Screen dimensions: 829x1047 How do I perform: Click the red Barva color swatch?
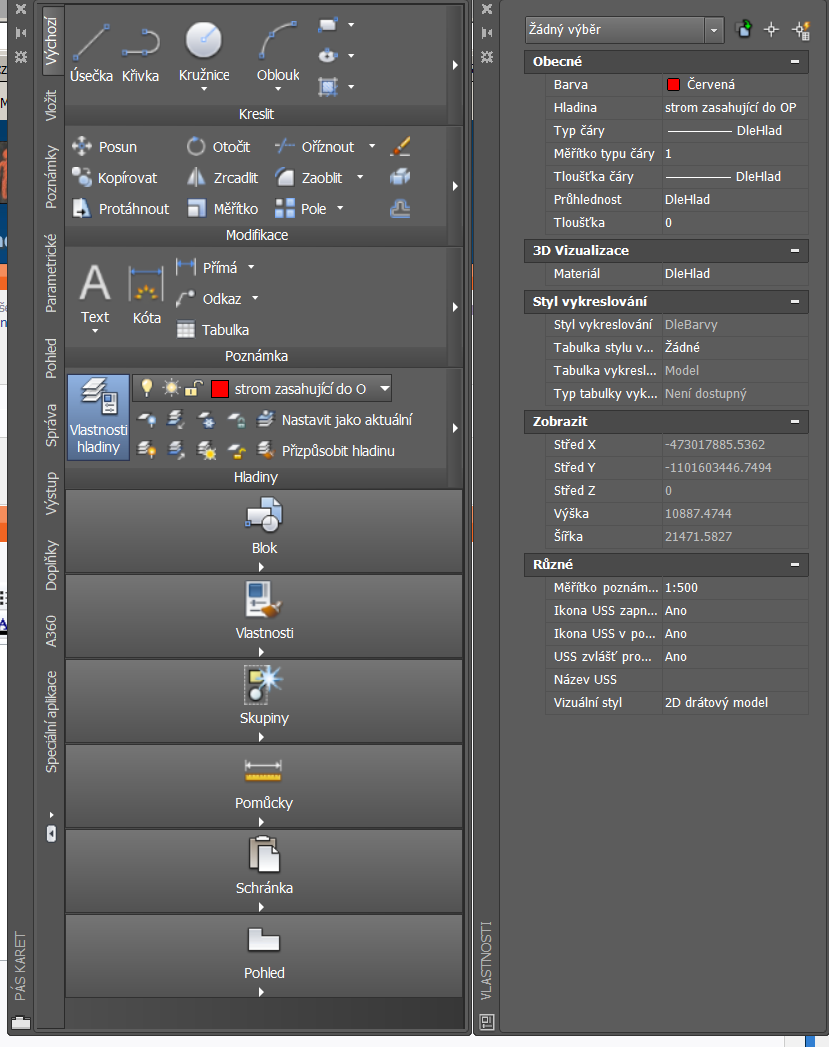tap(673, 85)
